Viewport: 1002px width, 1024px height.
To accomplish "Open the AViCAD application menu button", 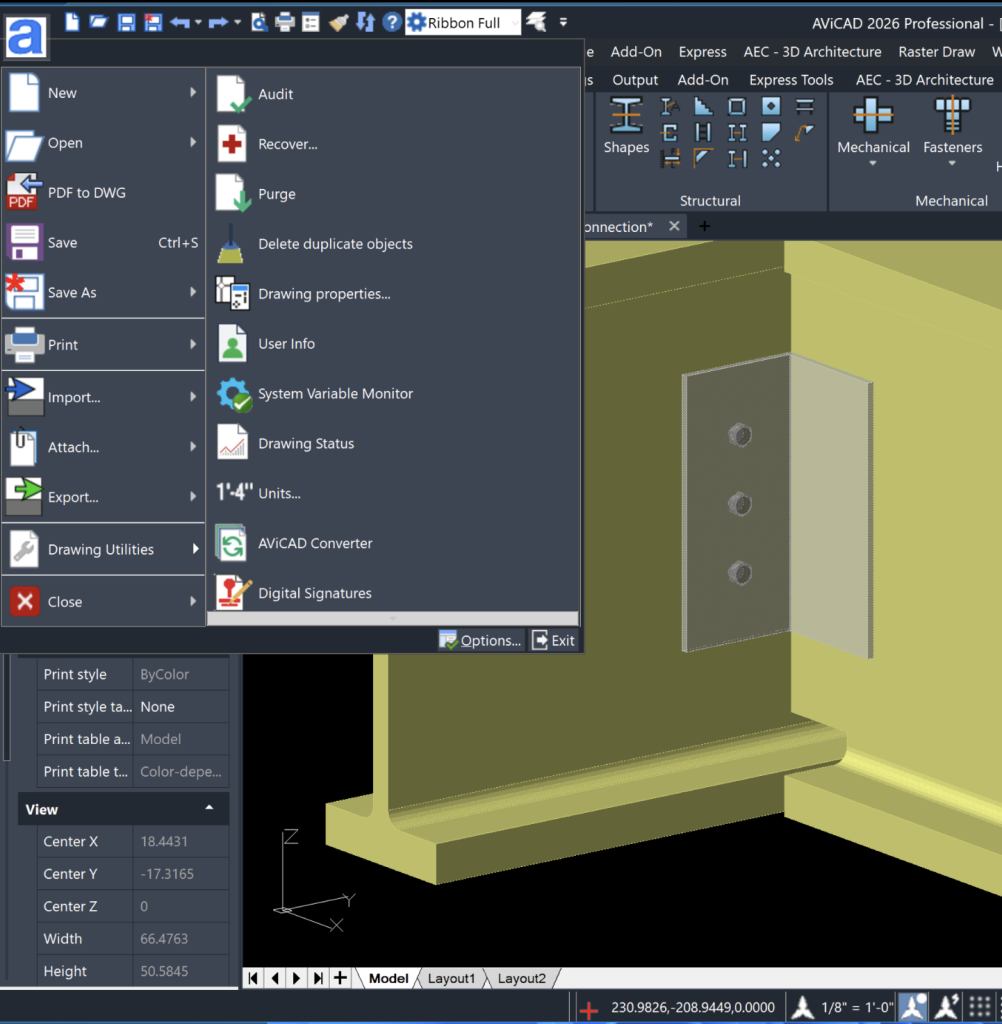I will click(25, 36).
